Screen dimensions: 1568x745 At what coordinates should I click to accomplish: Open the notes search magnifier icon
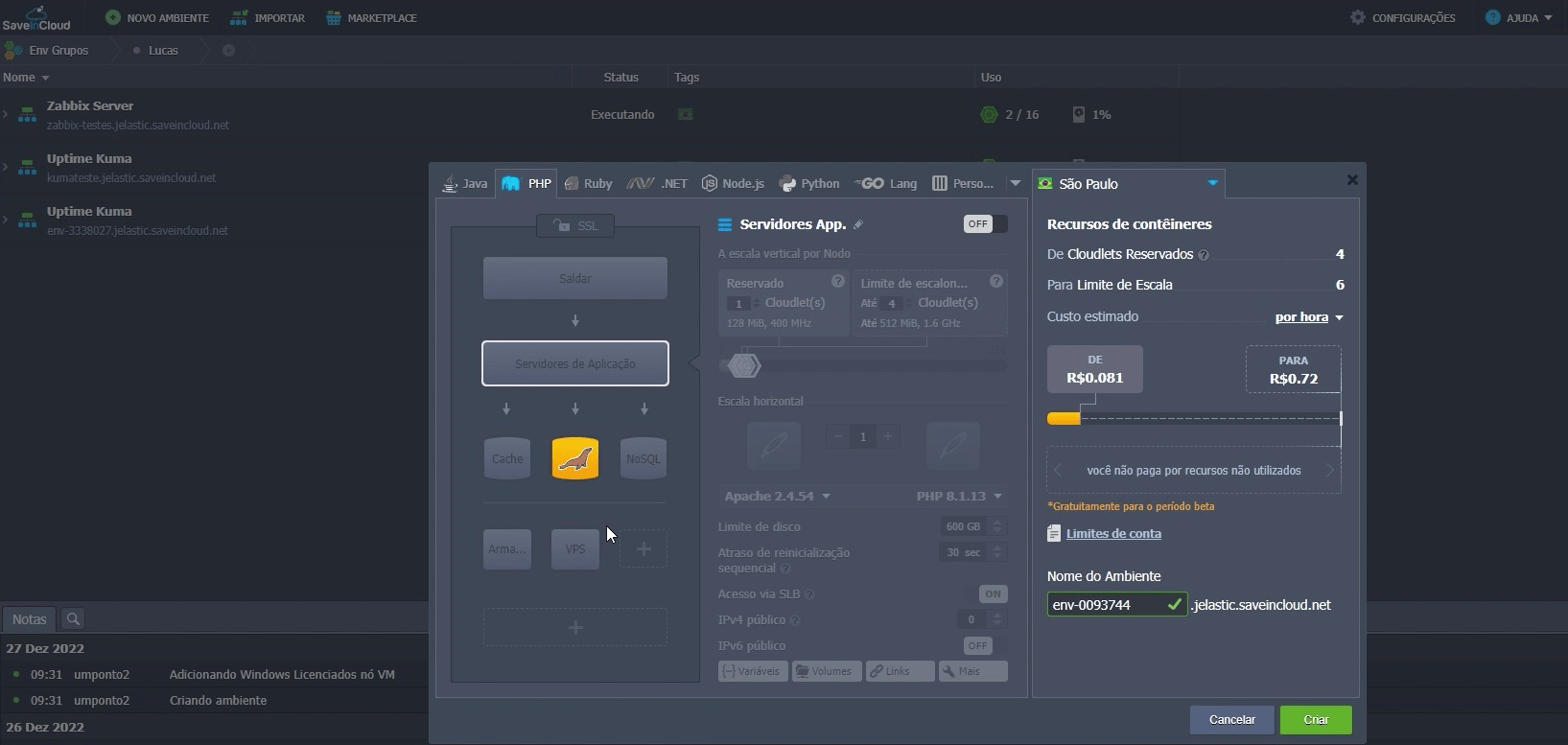[x=73, y=619]
